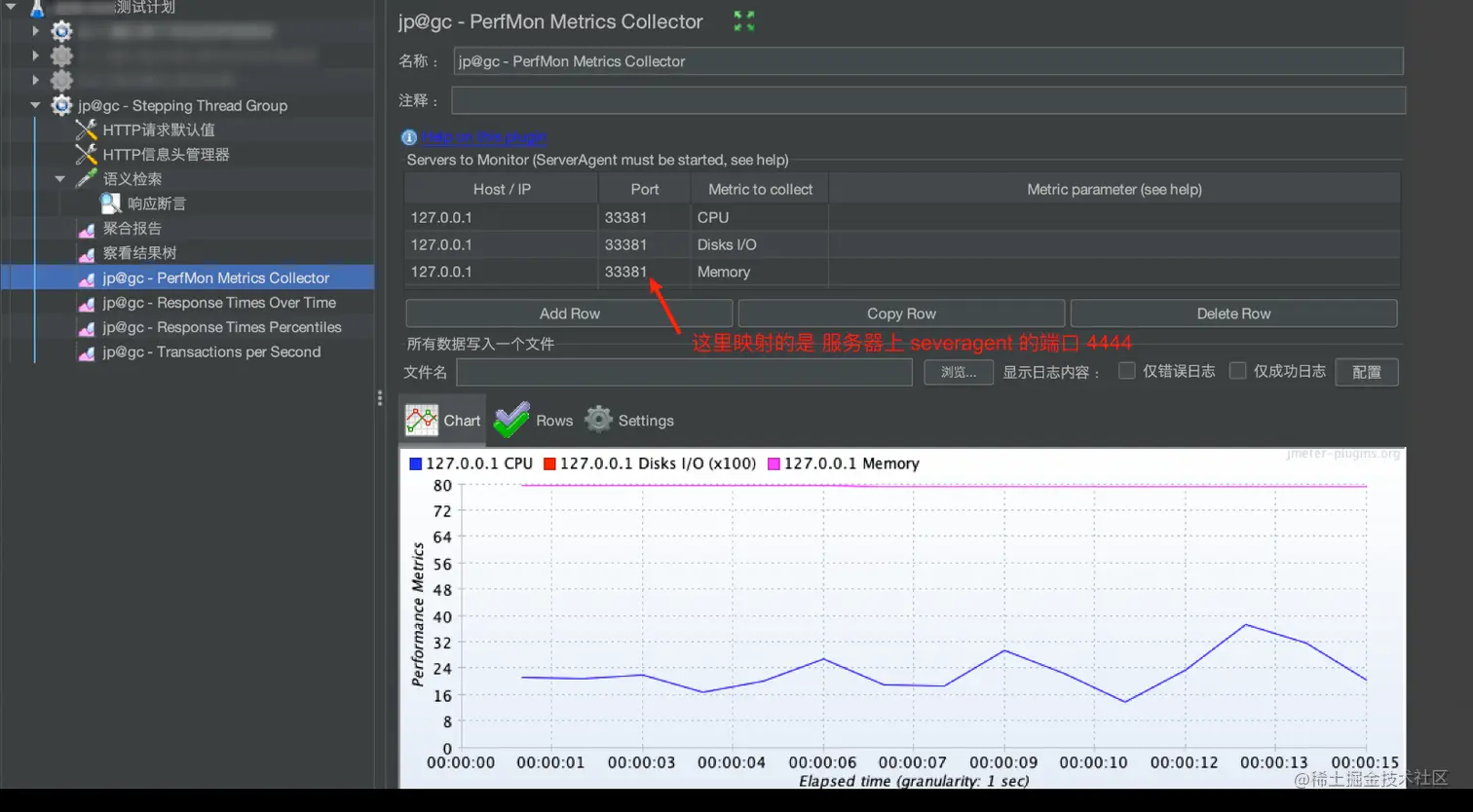Screen dimensions: 1473x812
Task: Click the Chart tab graph icon
Action: (x=422, y=421)
